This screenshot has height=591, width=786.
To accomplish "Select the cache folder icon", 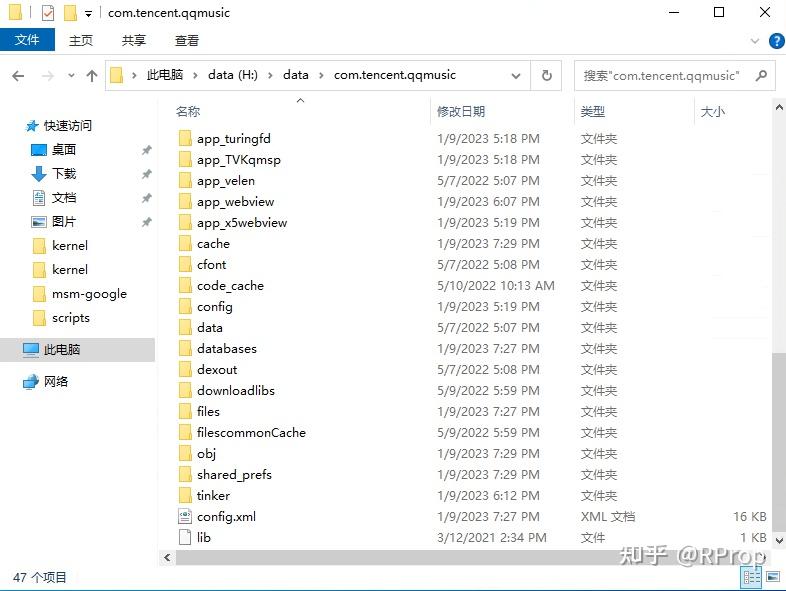I will coord(185,244).
